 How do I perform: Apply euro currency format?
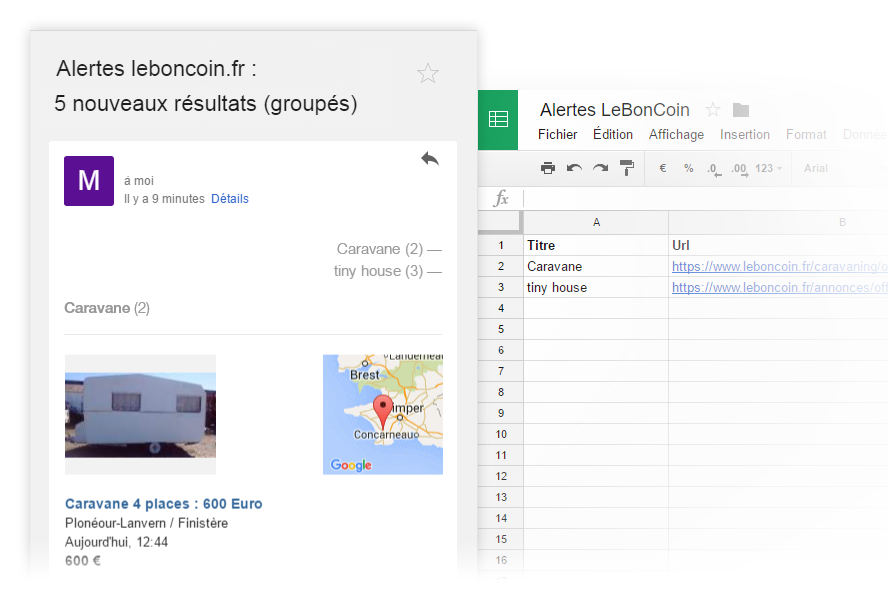(663, 168)
